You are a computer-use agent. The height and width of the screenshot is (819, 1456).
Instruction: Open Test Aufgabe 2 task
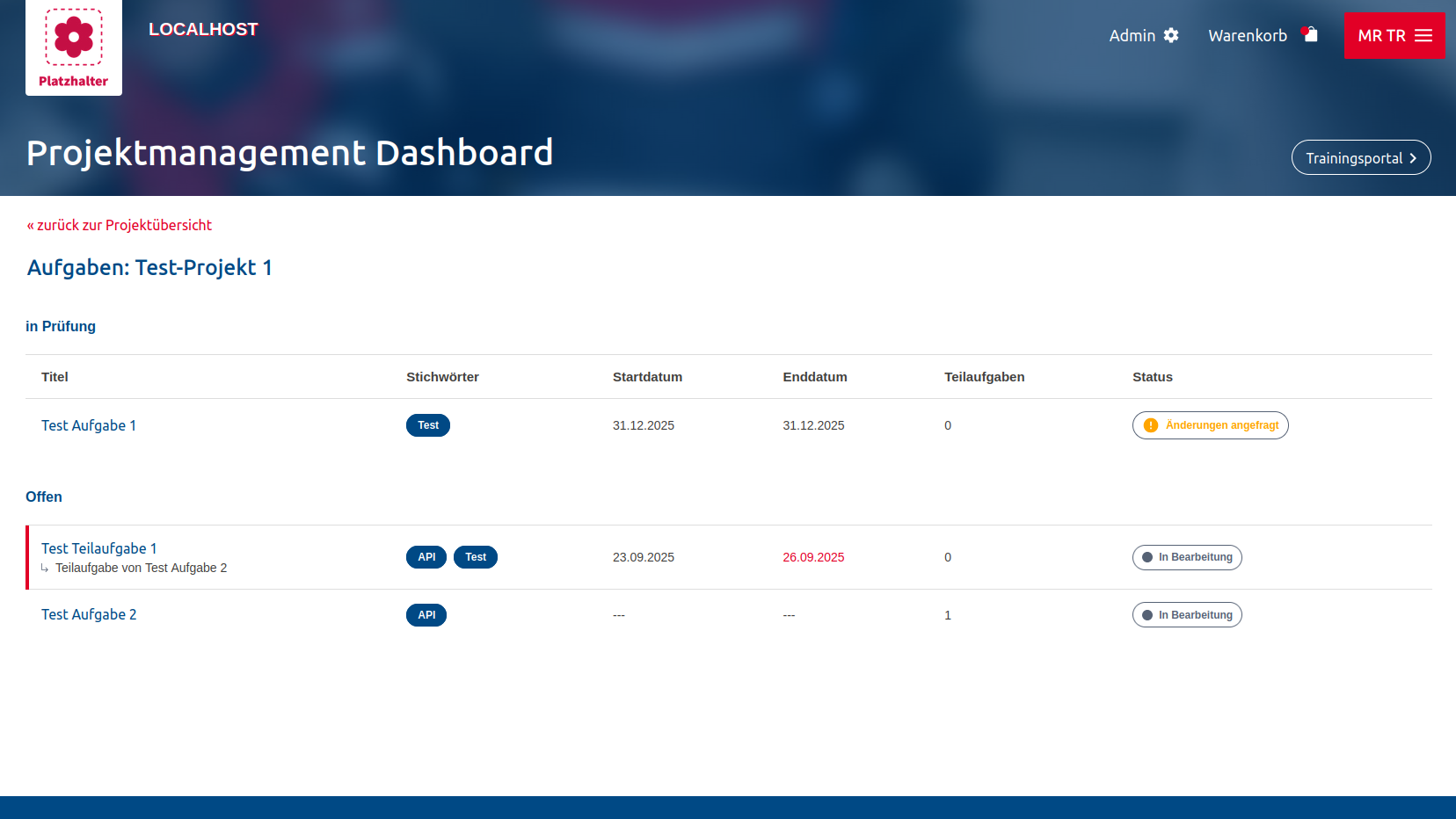89,614
